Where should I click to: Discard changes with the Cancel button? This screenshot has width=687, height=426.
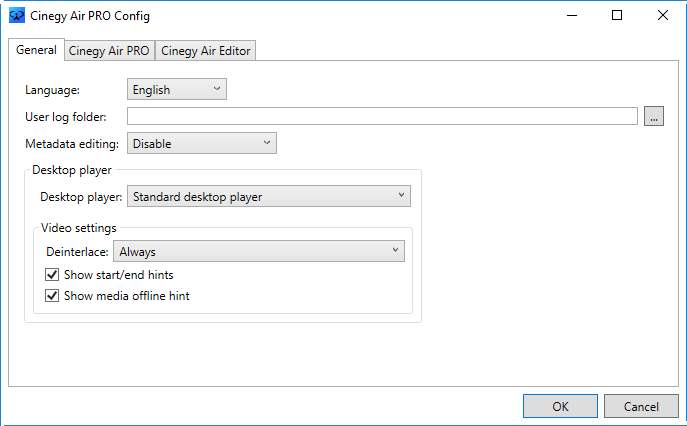[641, 406]
